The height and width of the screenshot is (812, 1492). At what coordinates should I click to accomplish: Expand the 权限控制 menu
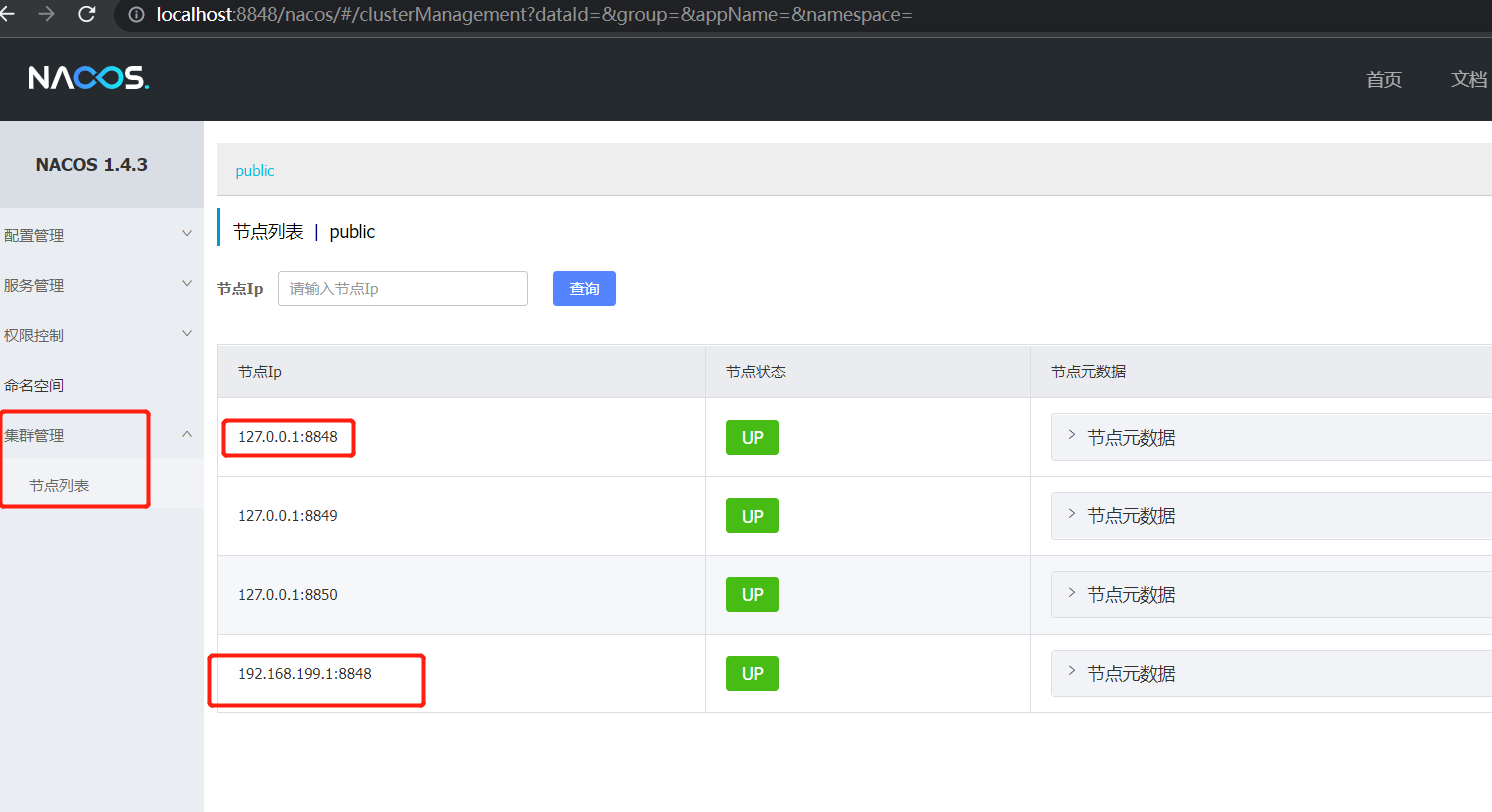tap(101, 335)
